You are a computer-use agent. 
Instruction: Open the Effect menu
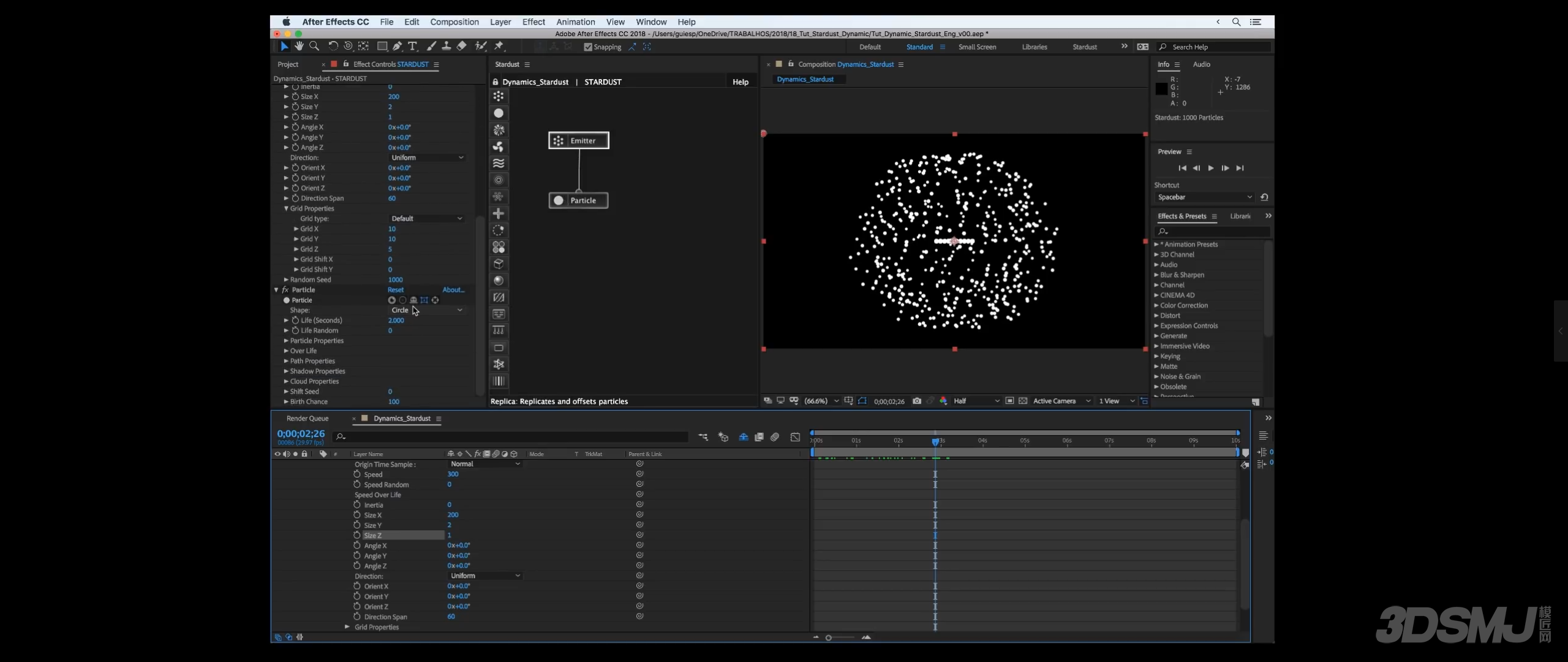tap(533, 21)
